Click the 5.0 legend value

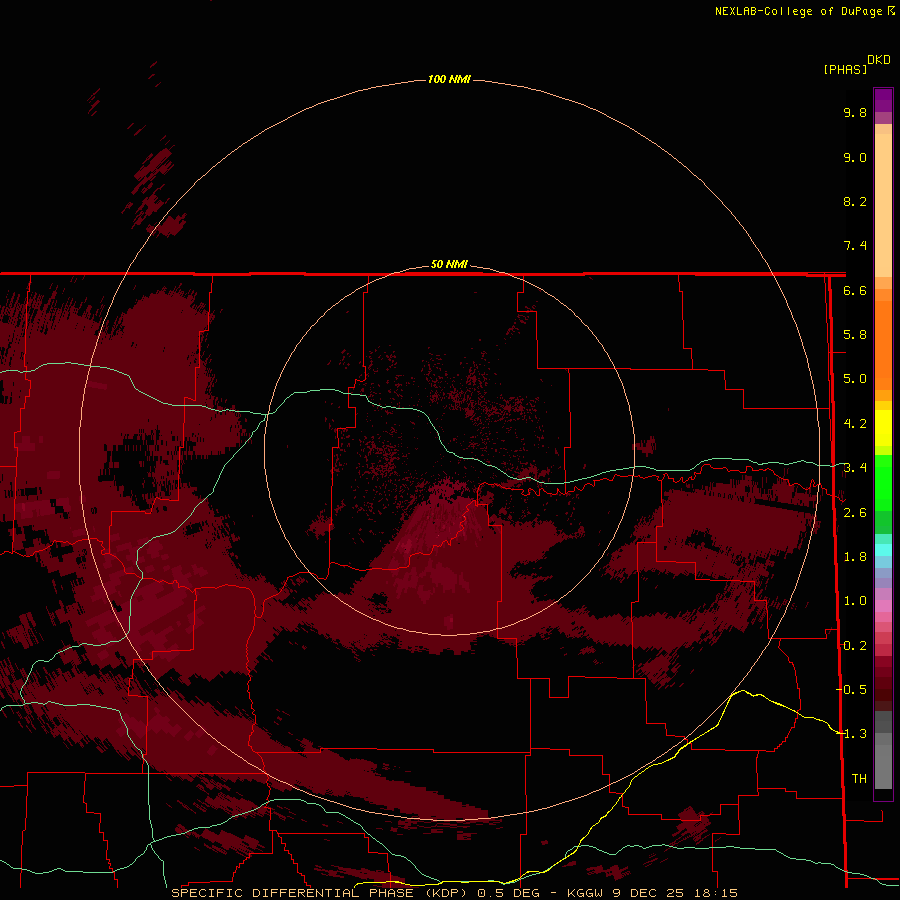point(855,379)
